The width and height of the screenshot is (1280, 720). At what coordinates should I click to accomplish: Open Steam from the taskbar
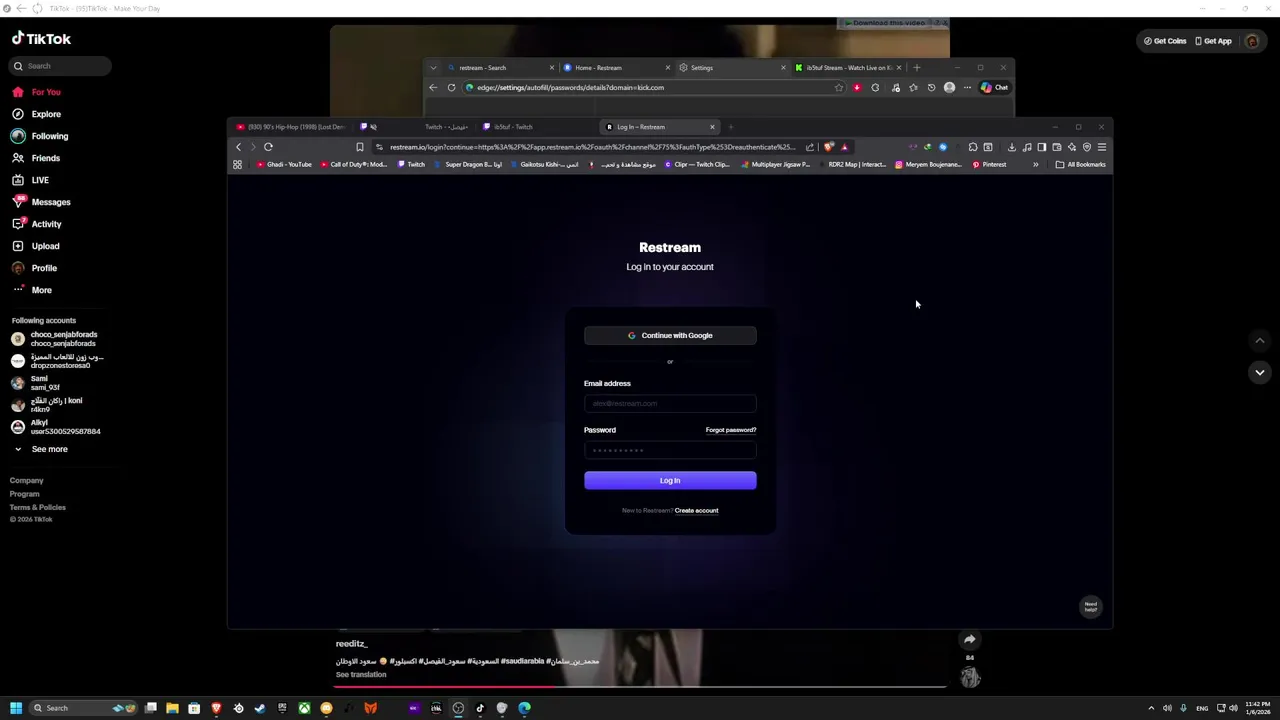260,708
